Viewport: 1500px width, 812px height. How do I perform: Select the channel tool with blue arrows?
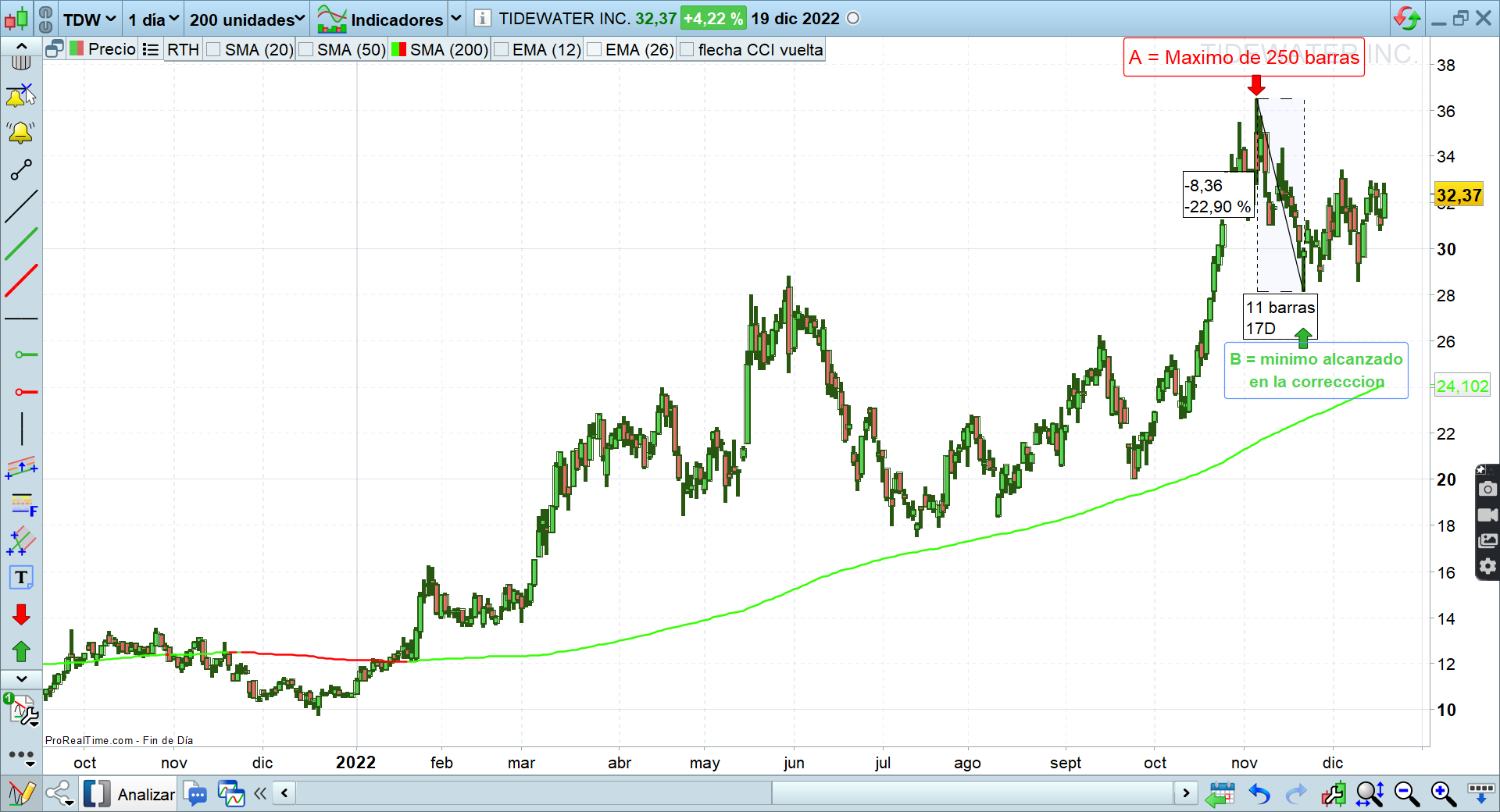point(21,467)
